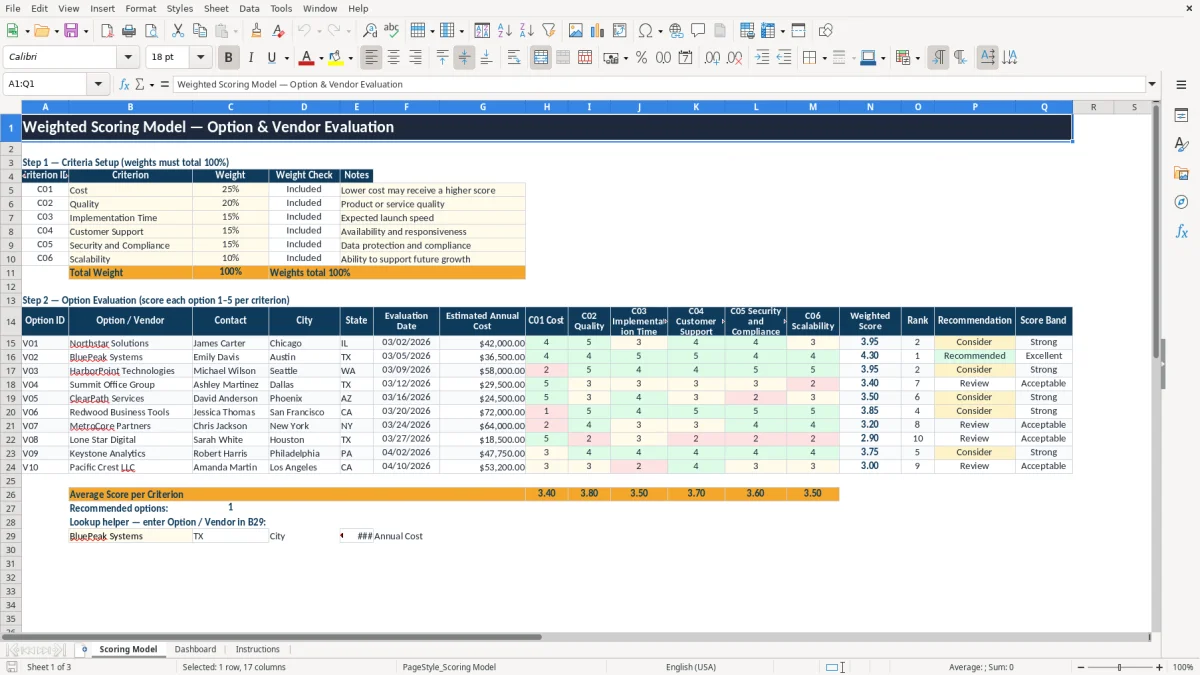Open the Format menu
This screenshot has width=1200, height=675.
[x=140, y=8]
